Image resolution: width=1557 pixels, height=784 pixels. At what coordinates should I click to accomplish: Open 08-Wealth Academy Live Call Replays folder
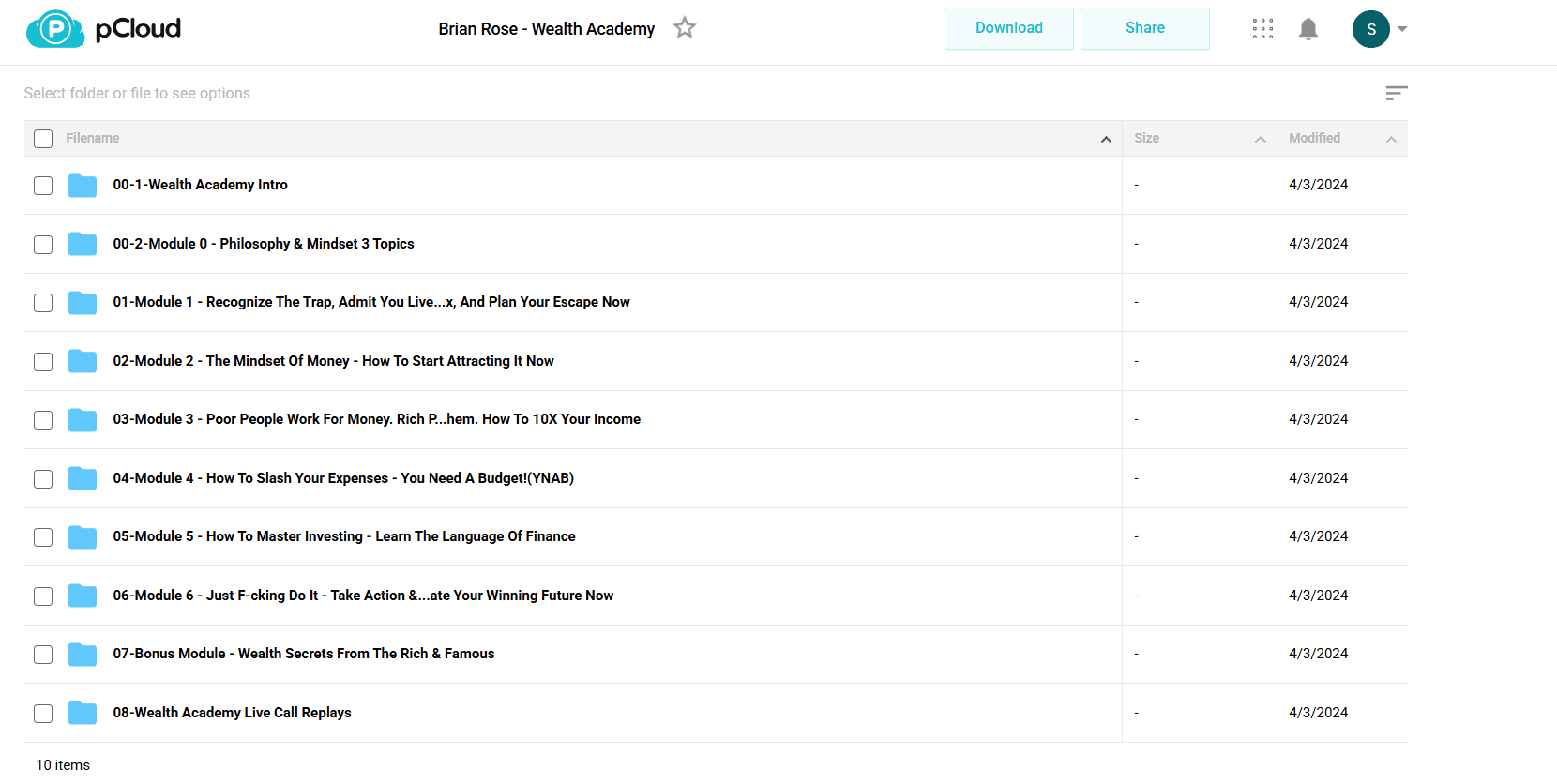(x=233, y=713)
